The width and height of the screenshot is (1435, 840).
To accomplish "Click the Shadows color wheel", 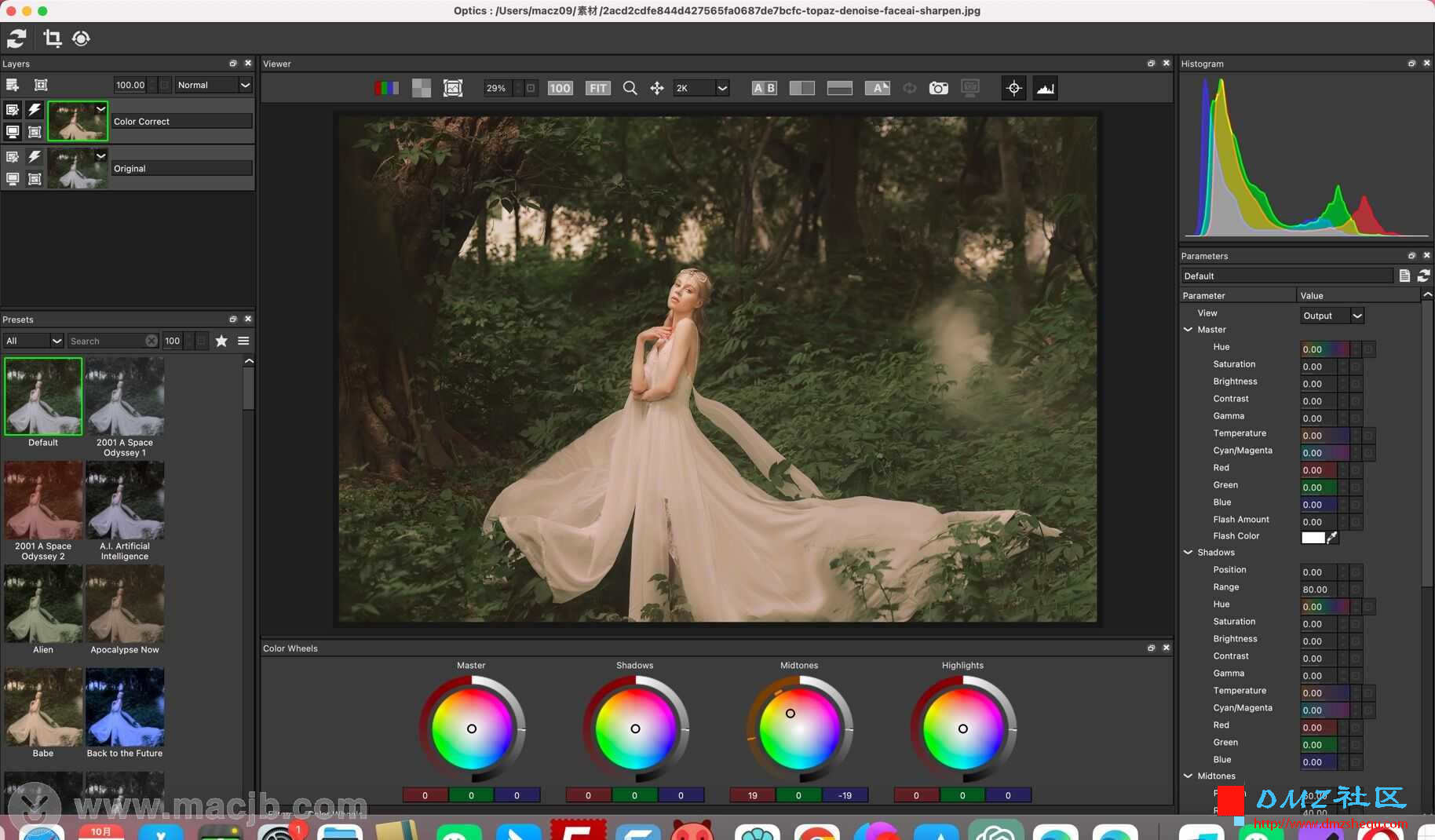I will [635, 729].
